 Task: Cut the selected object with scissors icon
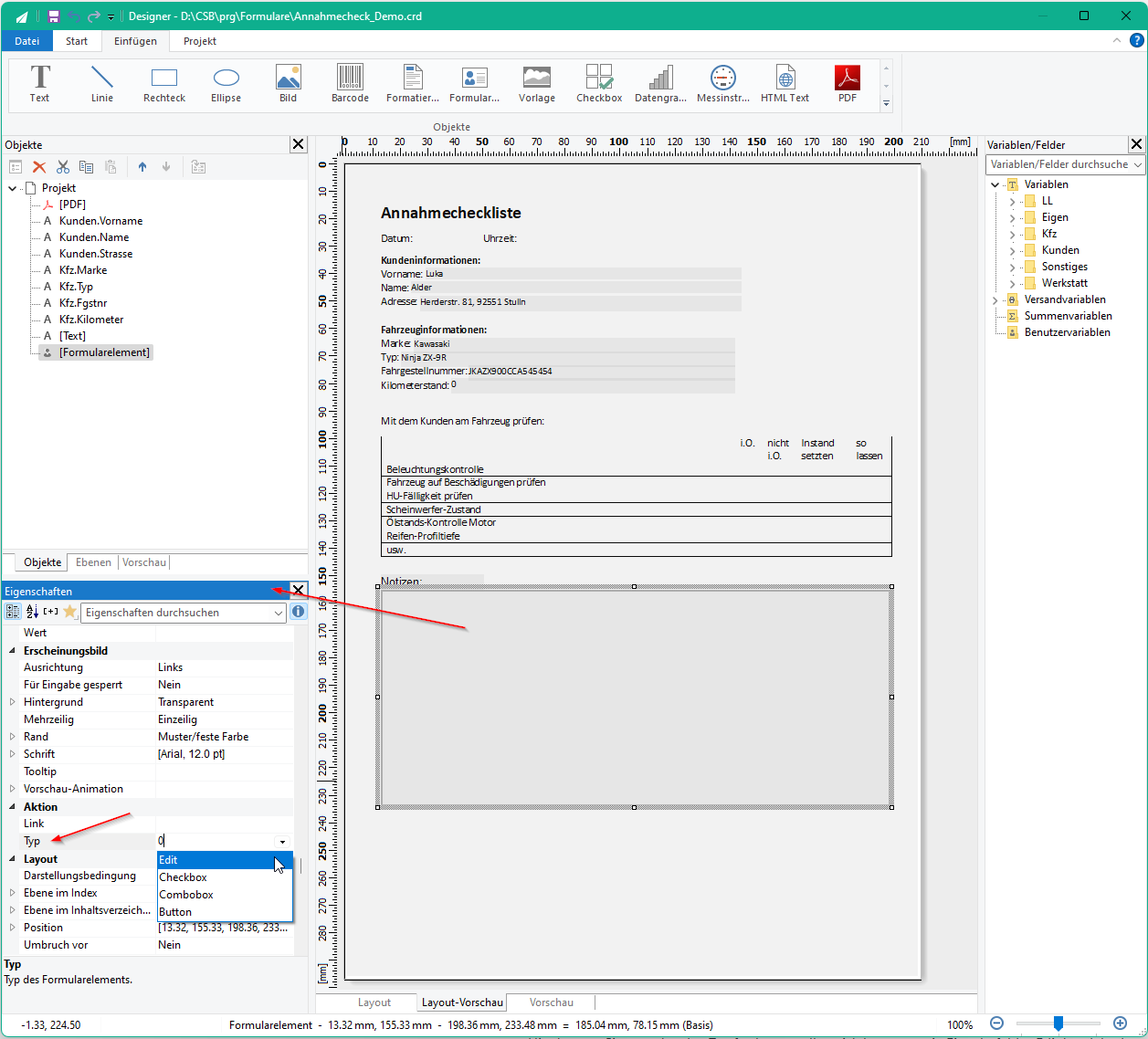point(63,167)
